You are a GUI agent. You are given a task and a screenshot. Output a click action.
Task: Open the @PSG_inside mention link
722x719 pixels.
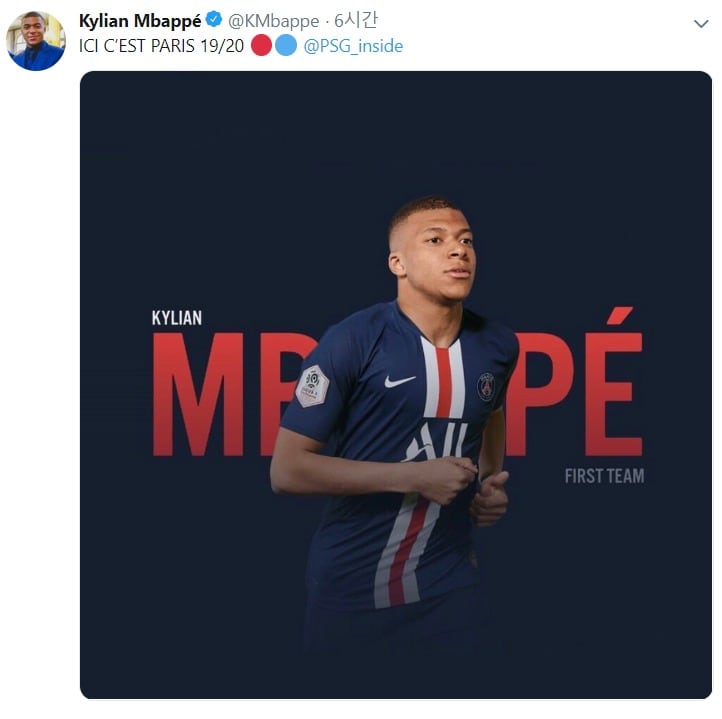point(353,46)
